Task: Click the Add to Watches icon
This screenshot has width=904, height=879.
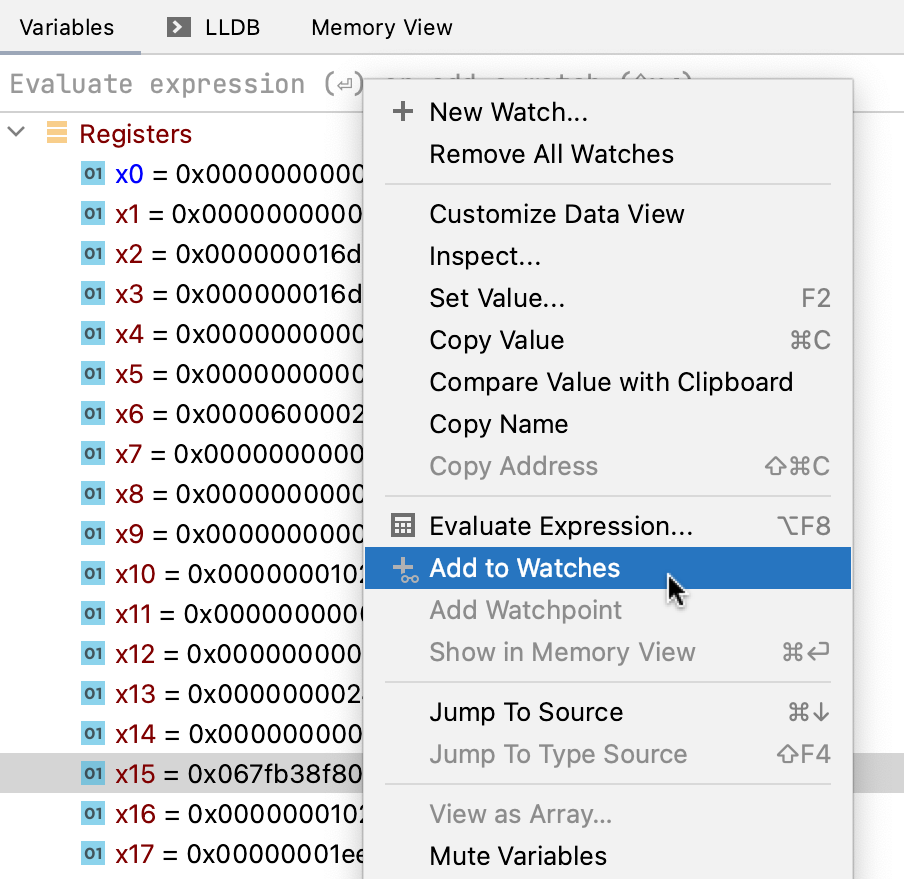Action: [x=402, y=568]
